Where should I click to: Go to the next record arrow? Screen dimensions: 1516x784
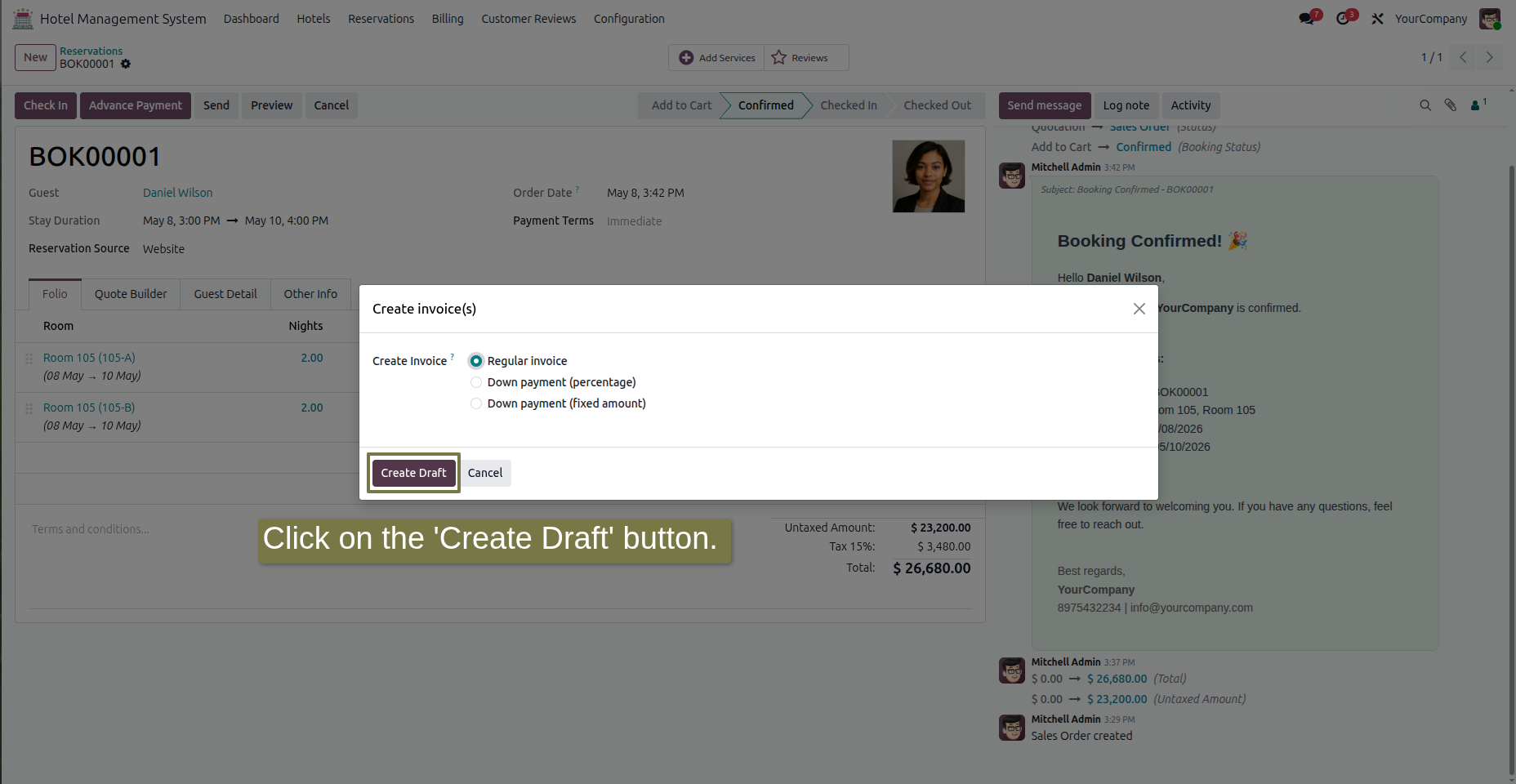1489,57
